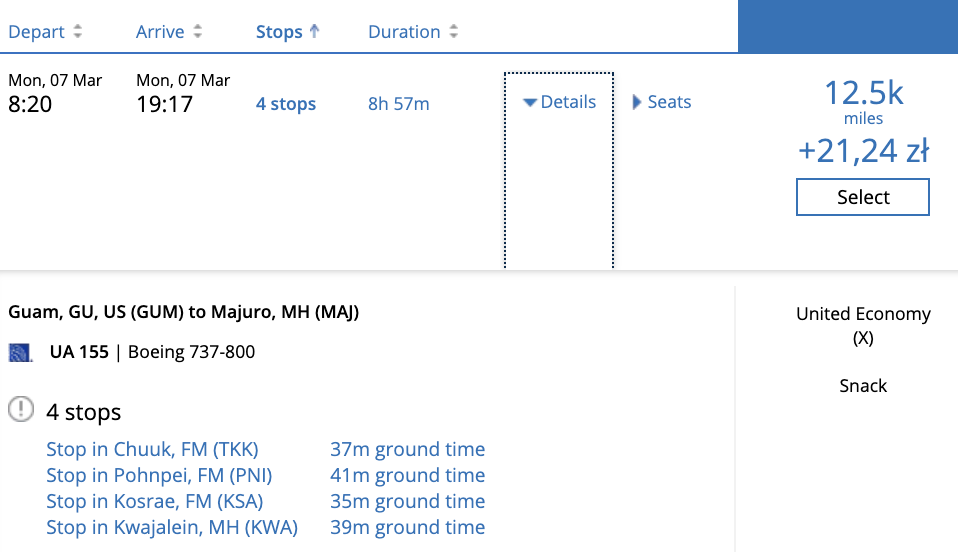Click the Stops ascending arrow icon
This screenshot has width=958, height=552.
click(x=314, y=31)
